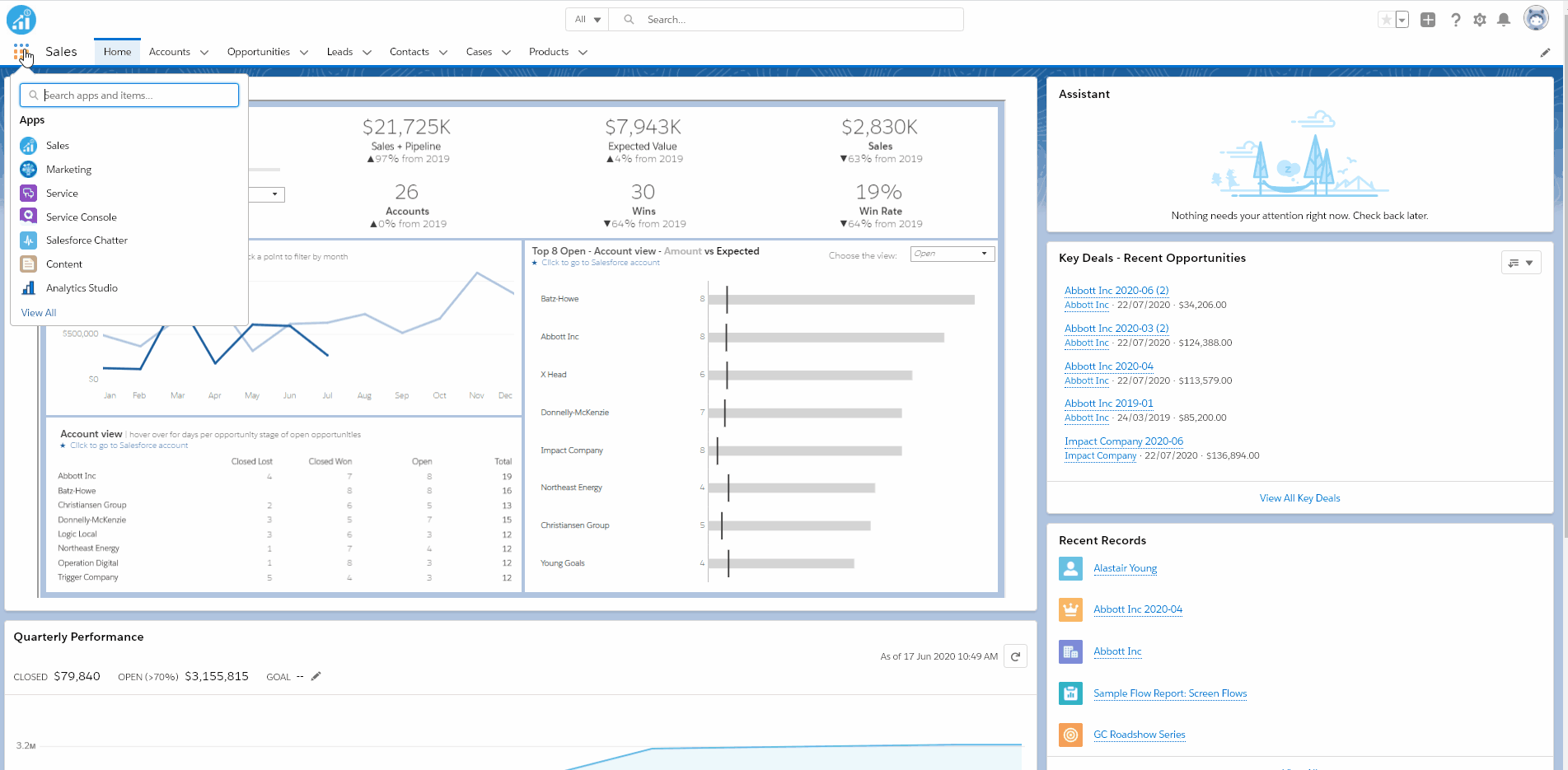The width and height of the screenshot is (1568, 770).
Task: Open the Help question mark icon
Action: [1456, 20]
